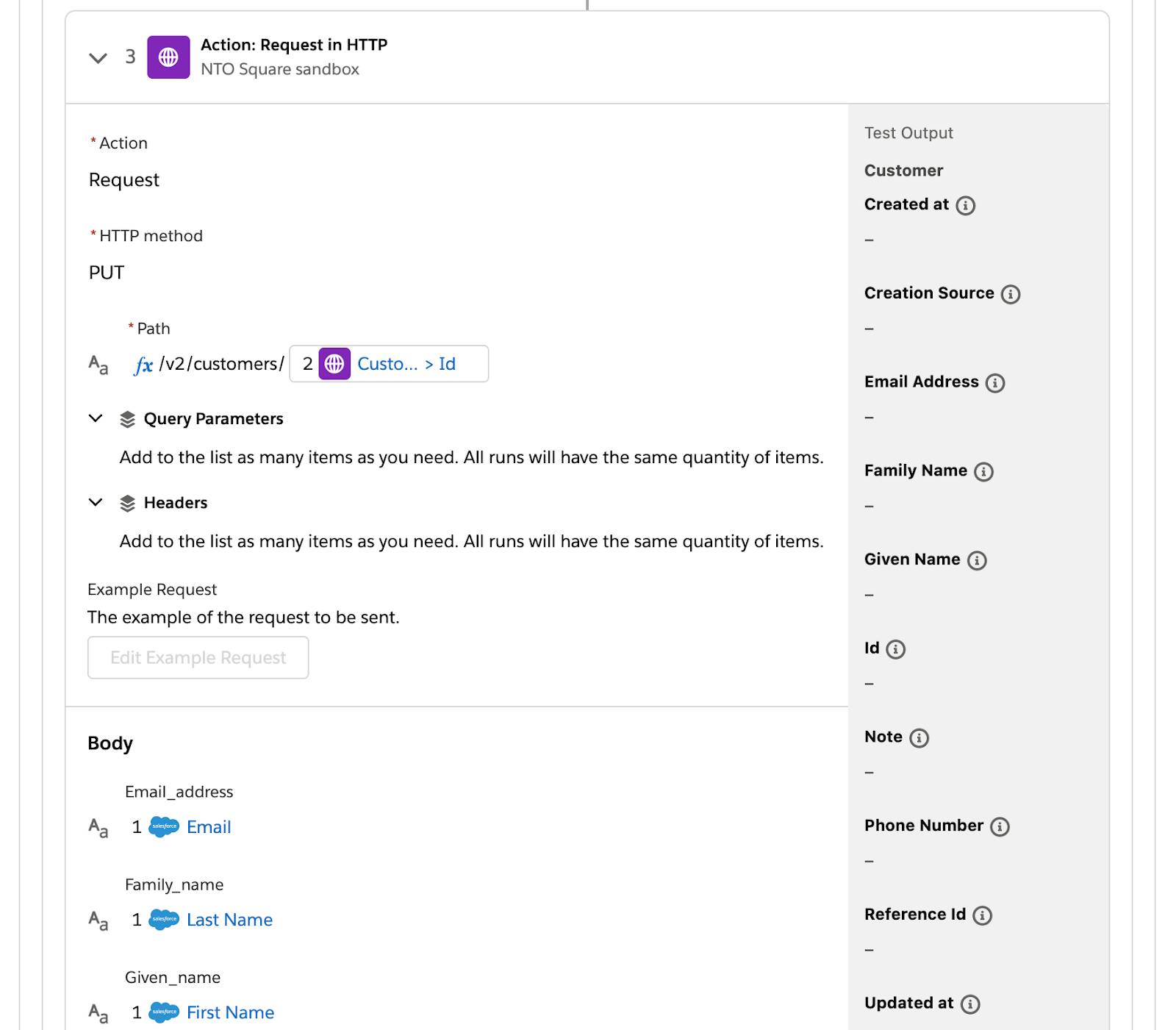Click the purple HTTP globe icon in header
Screen dimensions: 1176x1030
[168, 57]
